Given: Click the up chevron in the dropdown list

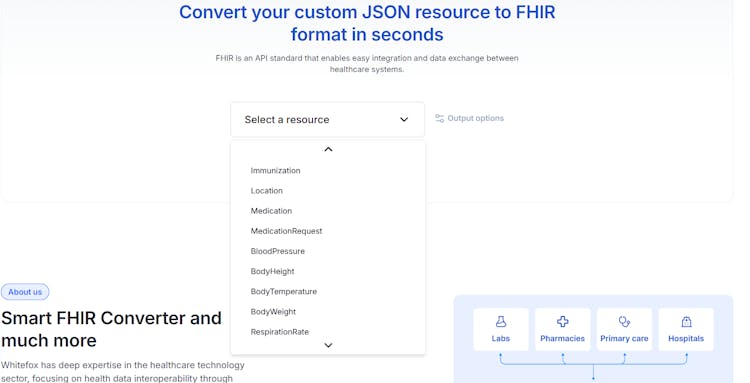Looking at the screenshot, I should 328,150.
